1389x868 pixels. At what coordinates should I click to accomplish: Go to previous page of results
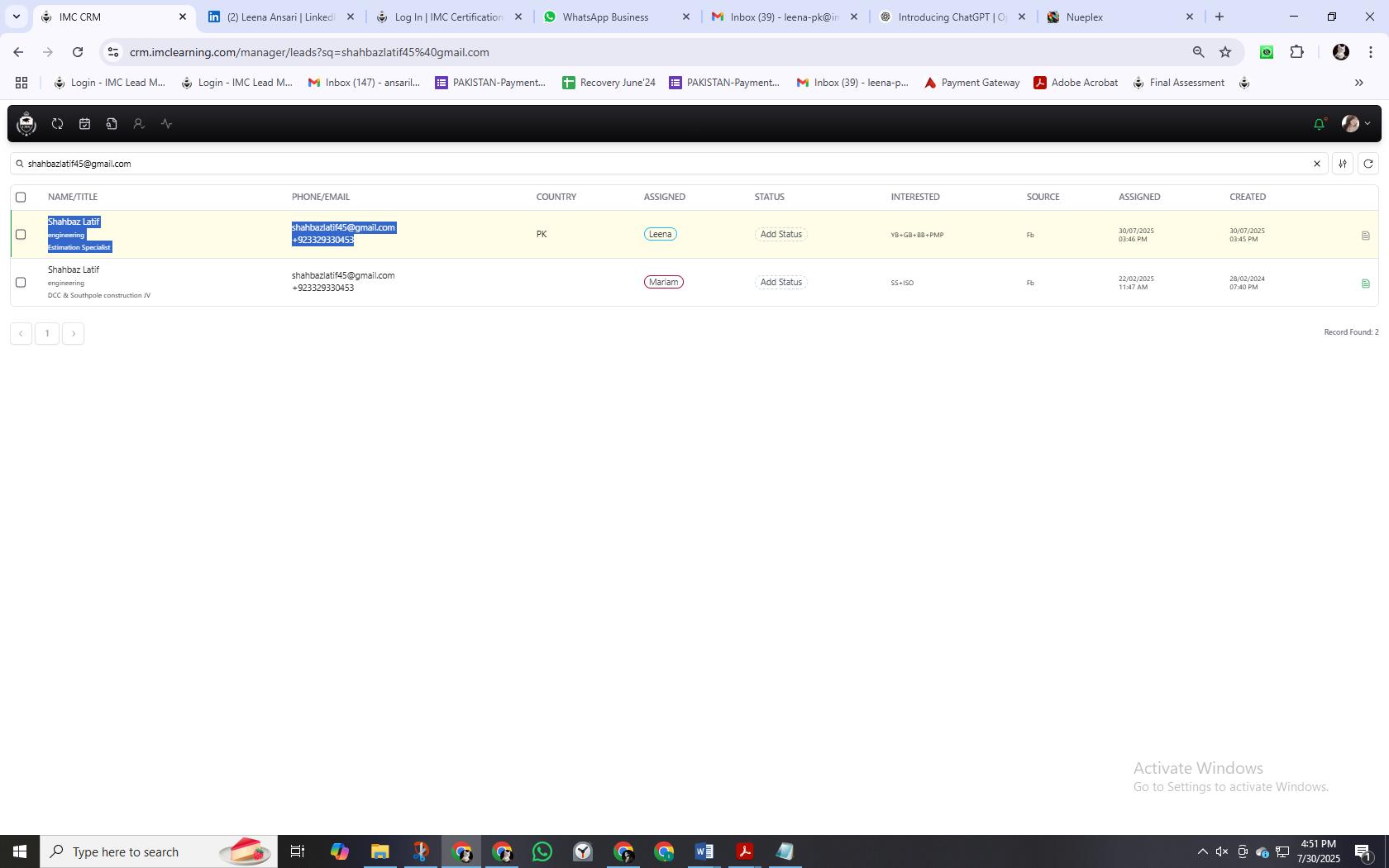tap(21, 333)
